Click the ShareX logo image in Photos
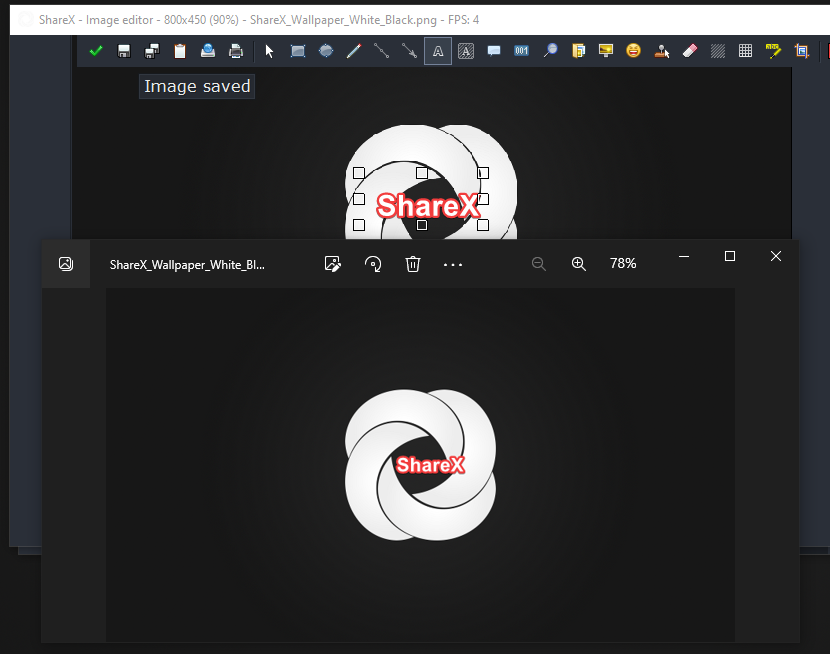The width and height of the screenshot is (830, 654). [x=420, y=465]
